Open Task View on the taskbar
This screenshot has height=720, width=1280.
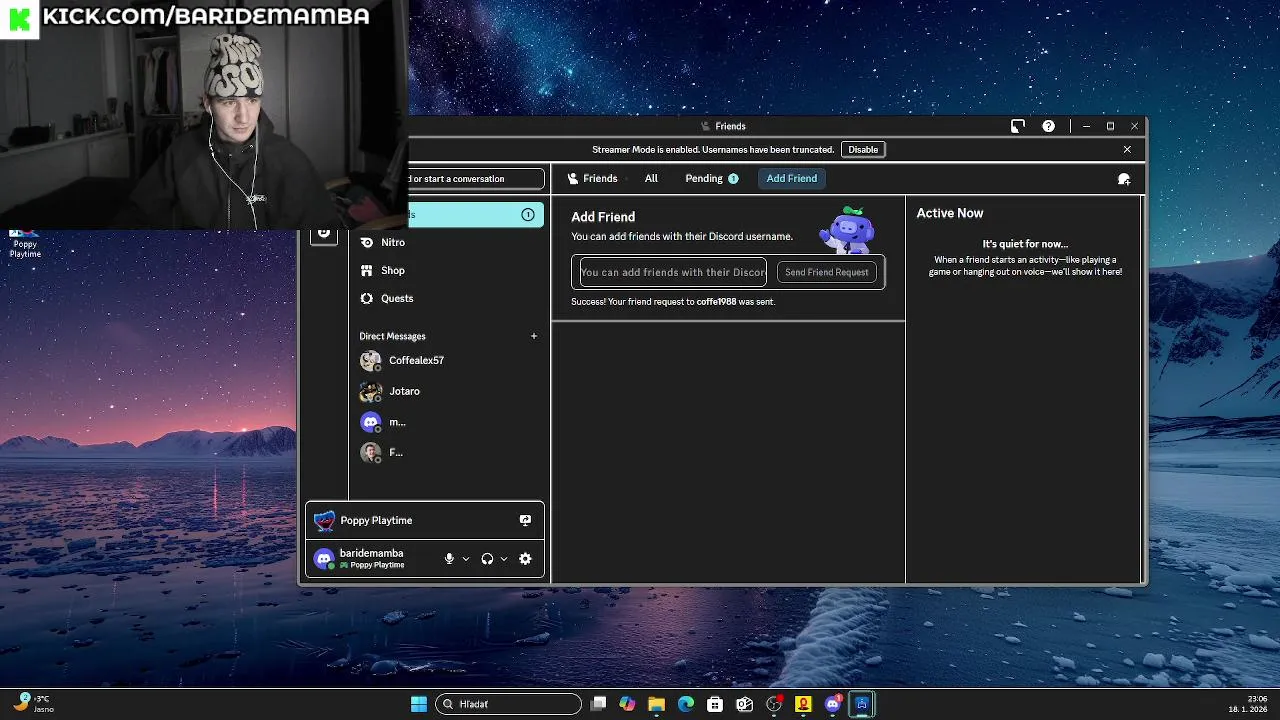pos(598,704)
